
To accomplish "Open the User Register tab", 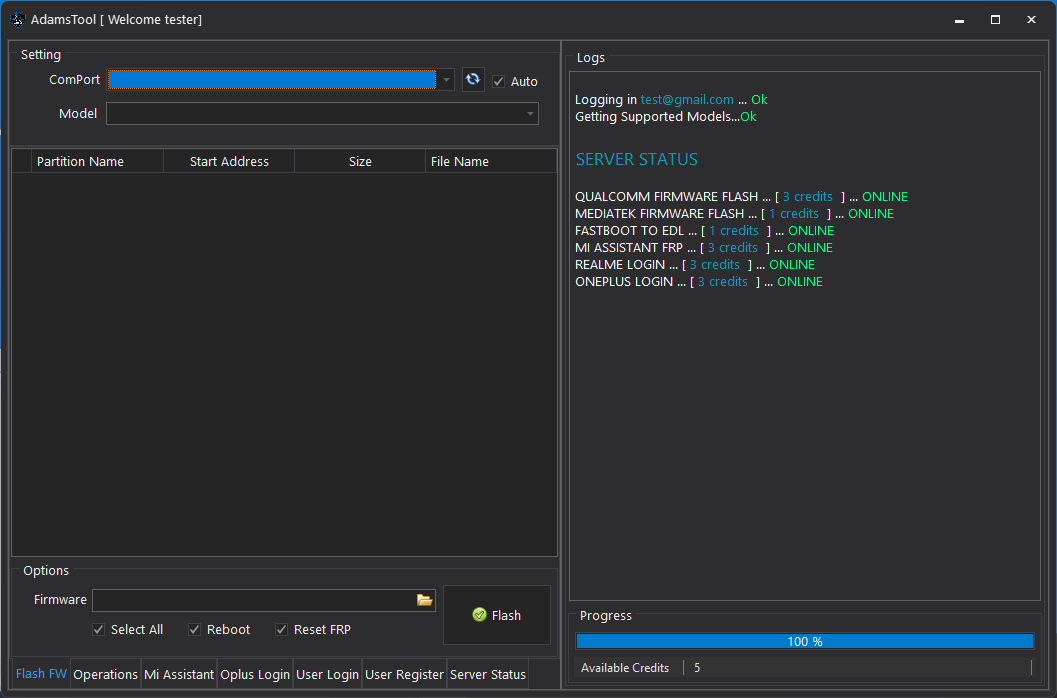I will pyautogui.click(x=404, y=674).
